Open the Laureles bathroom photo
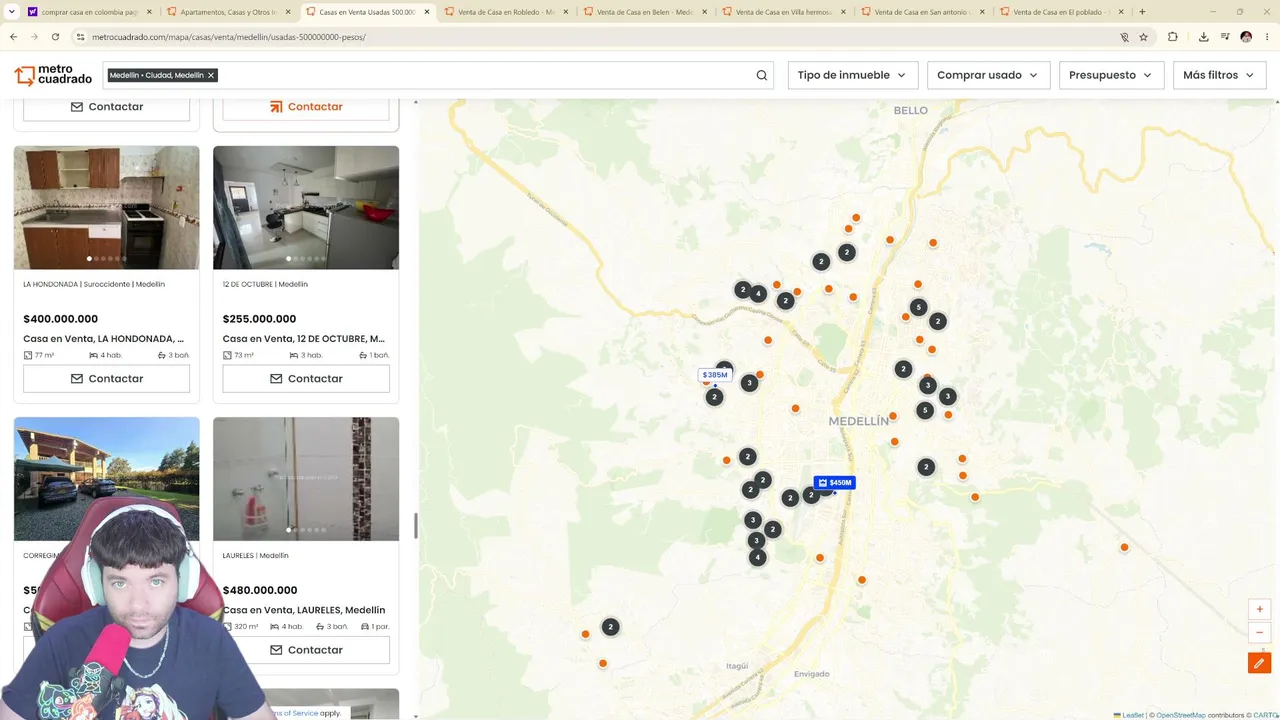This screenshot has width=1280, height=720. (x=306, y=479)
